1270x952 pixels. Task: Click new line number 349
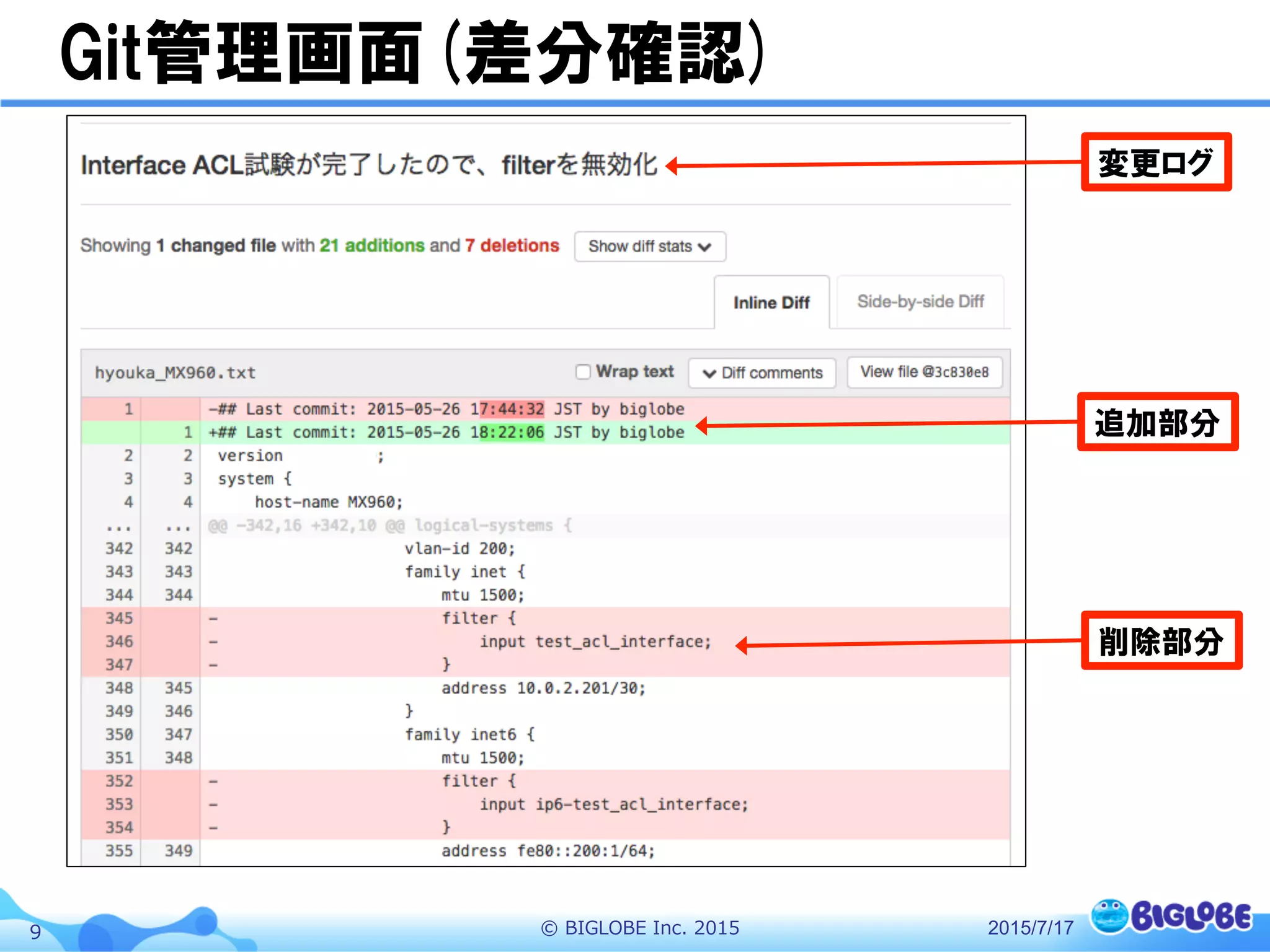coord(179,851)
